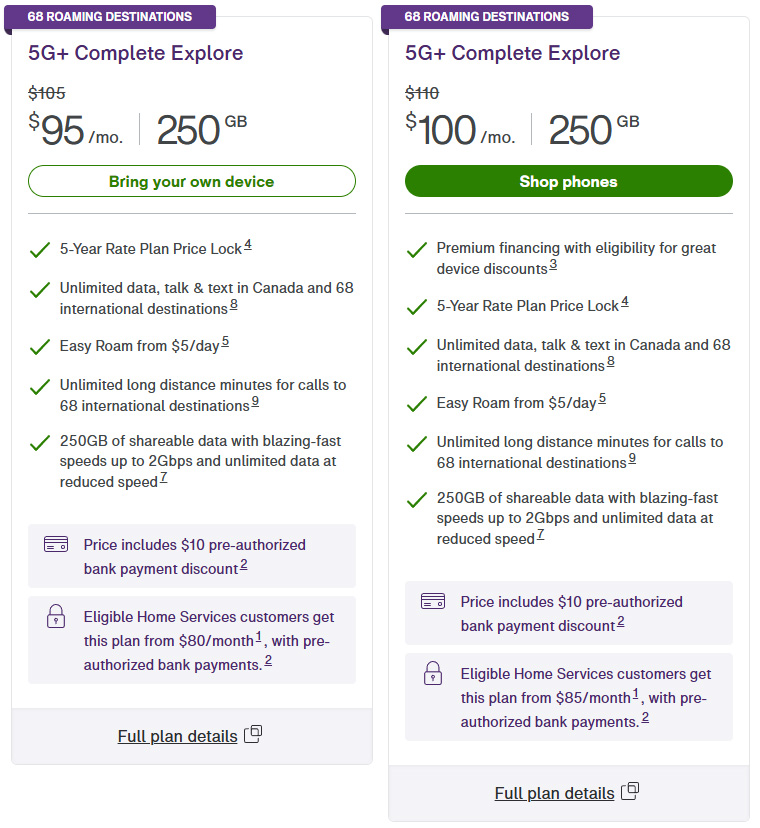Click the padlock icon in the $100 plan

pyautogui.click(x=432, y=673)
